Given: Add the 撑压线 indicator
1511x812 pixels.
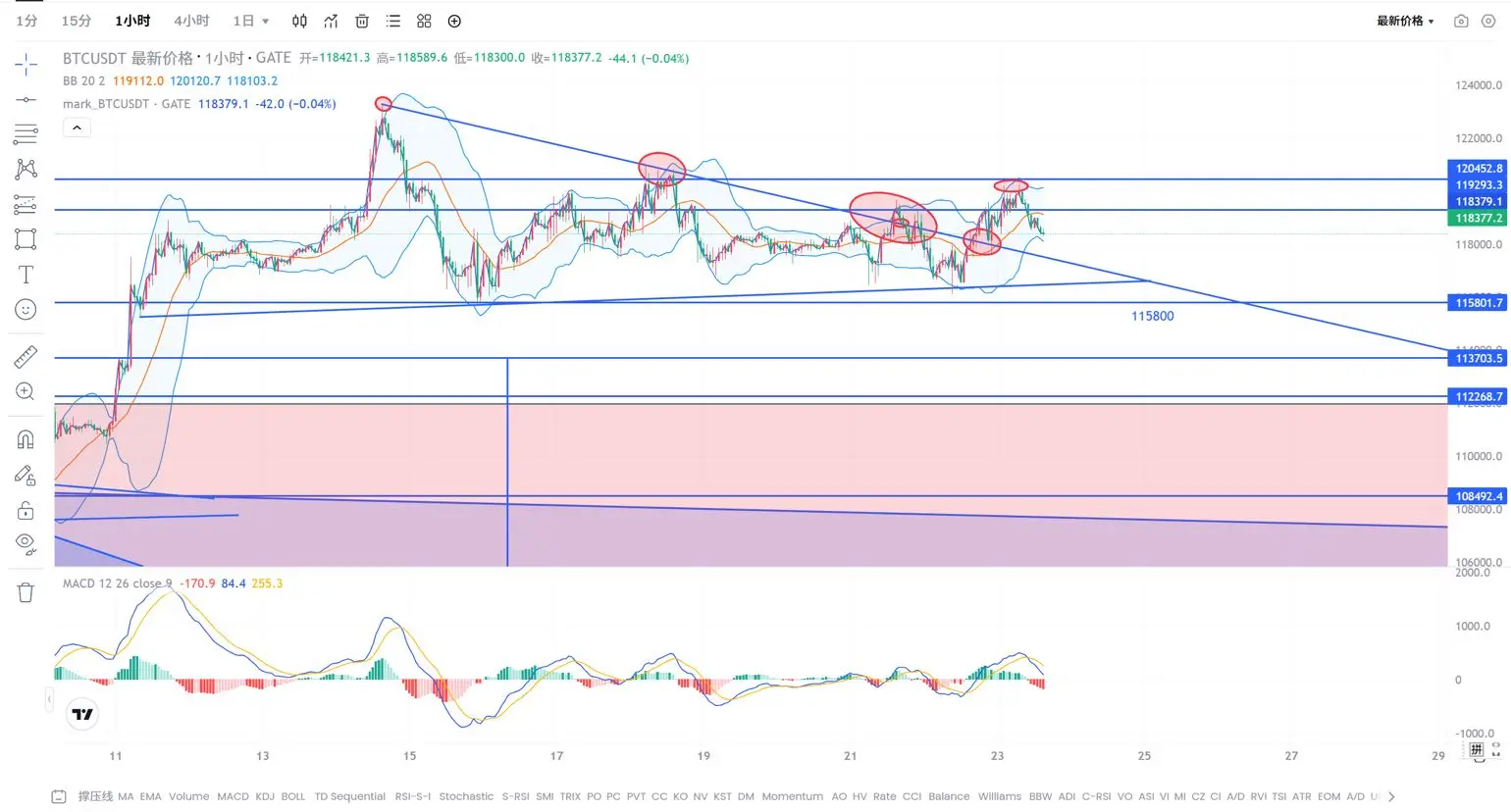Looking at the screenshot, I should click(95, 796).
